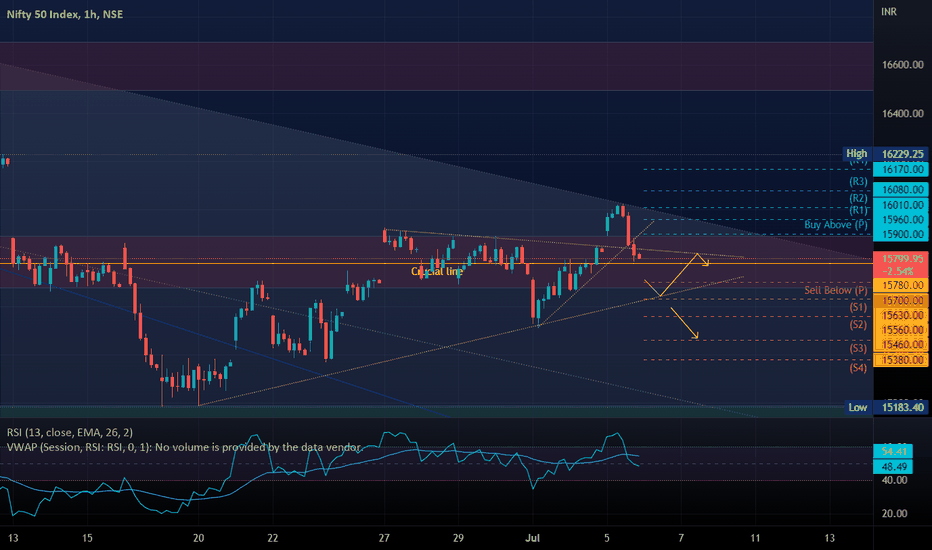Click the 15700.00 price tag
Viewport: 932px width, 550px height.
point(902,301)
